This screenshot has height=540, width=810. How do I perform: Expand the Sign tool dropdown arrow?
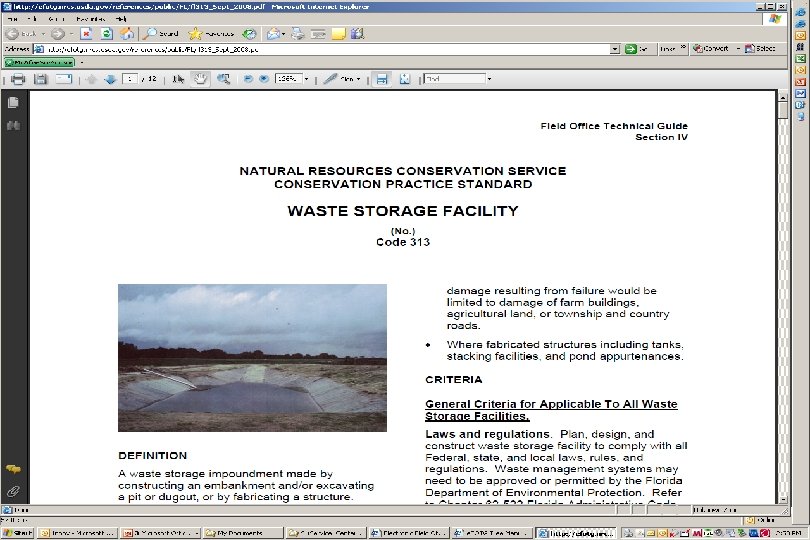(359, 79)
